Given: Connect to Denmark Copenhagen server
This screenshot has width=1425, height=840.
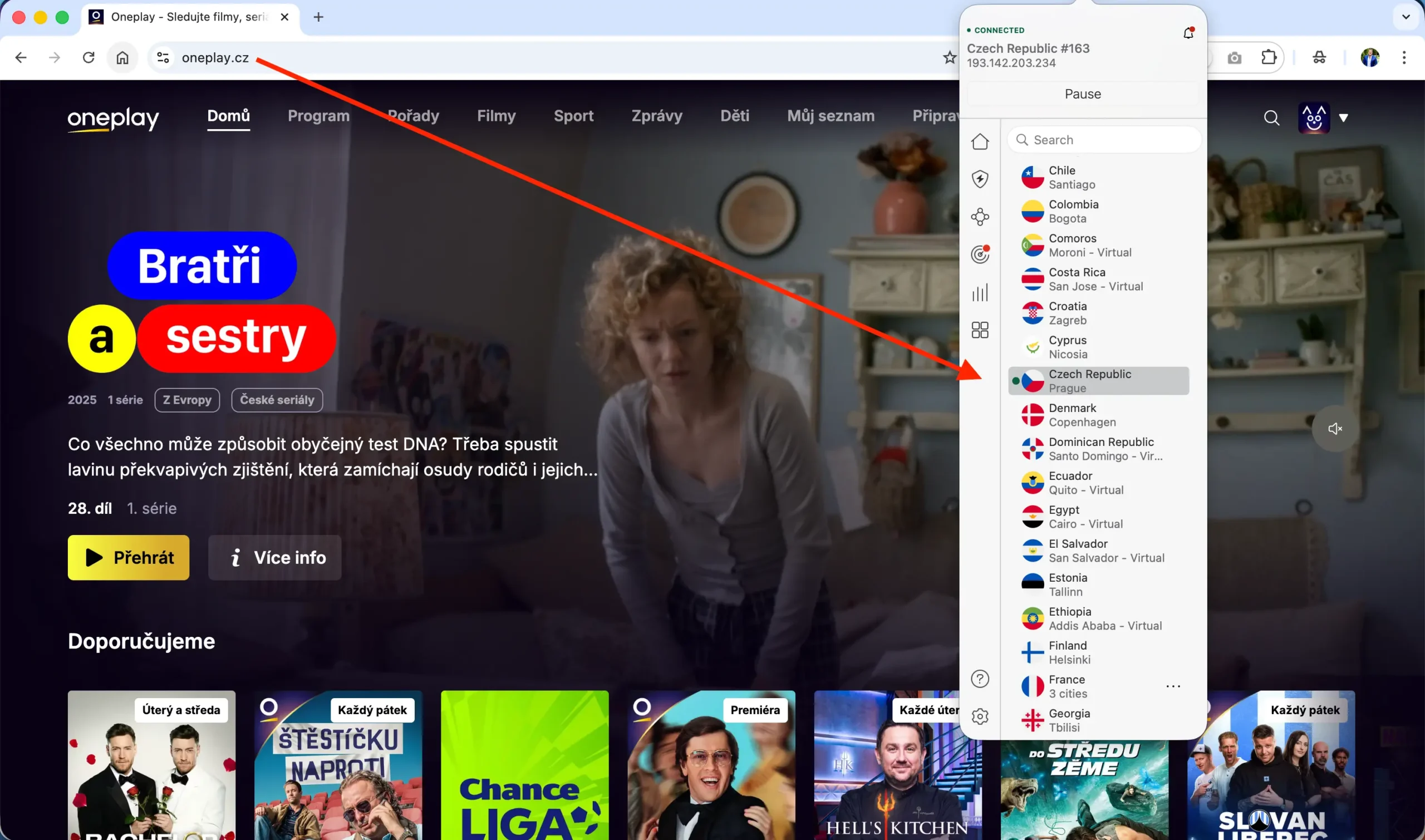Looking at the screenshot, I should coord(1098,414).
